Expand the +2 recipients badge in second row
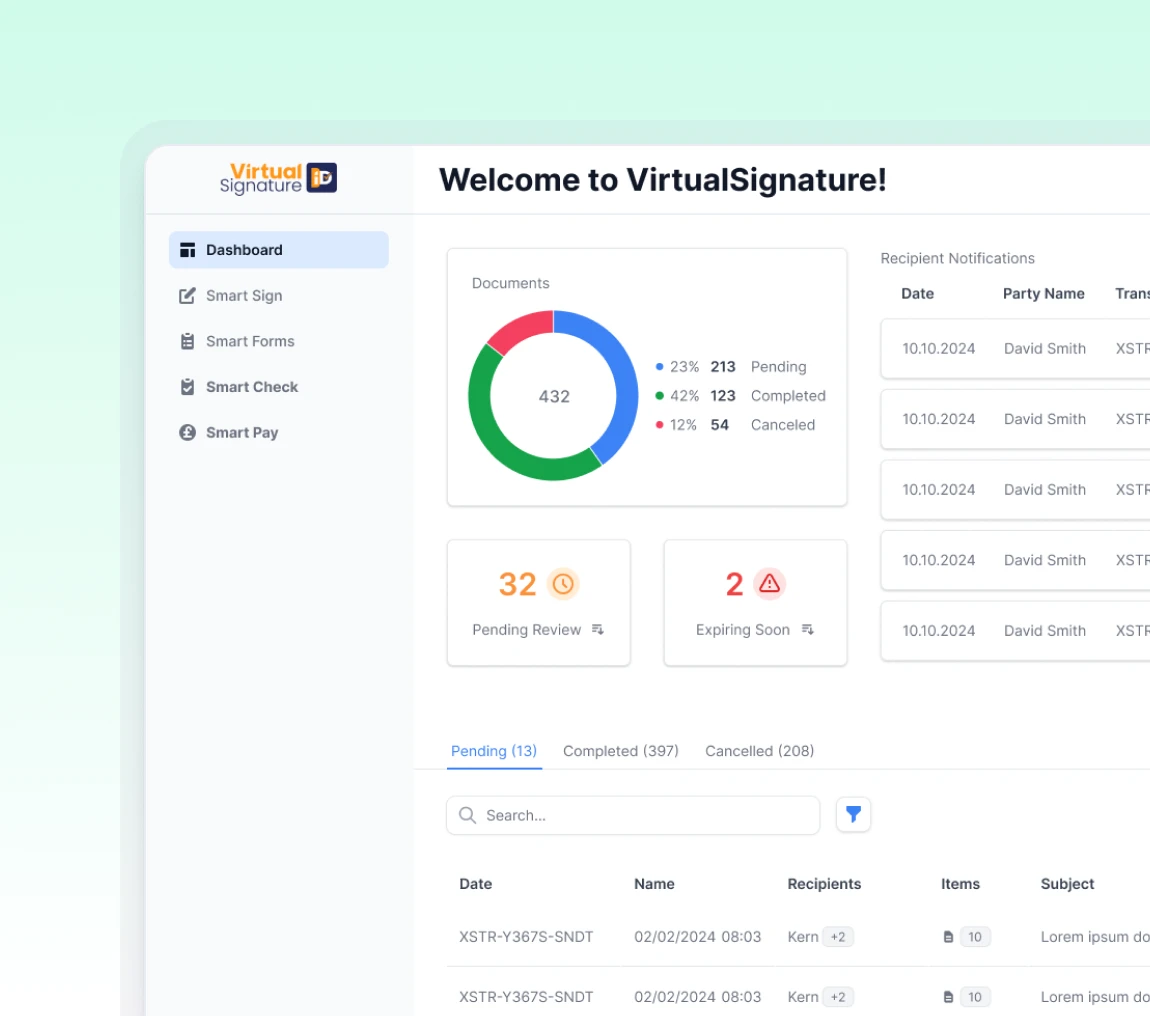The image size is (1150, 1016). click(838, 997)
